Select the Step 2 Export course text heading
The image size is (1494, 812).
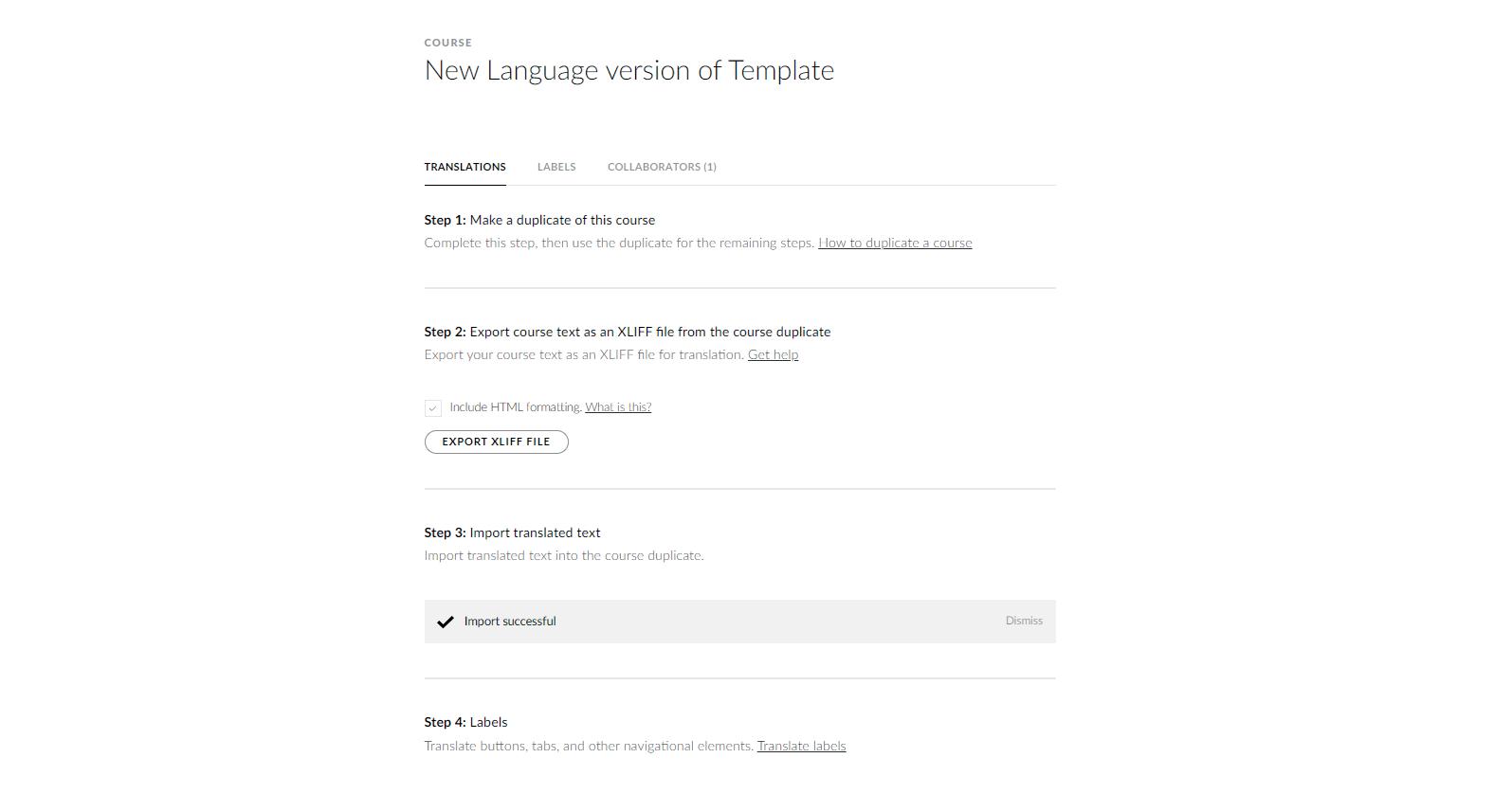coord(628,332)
